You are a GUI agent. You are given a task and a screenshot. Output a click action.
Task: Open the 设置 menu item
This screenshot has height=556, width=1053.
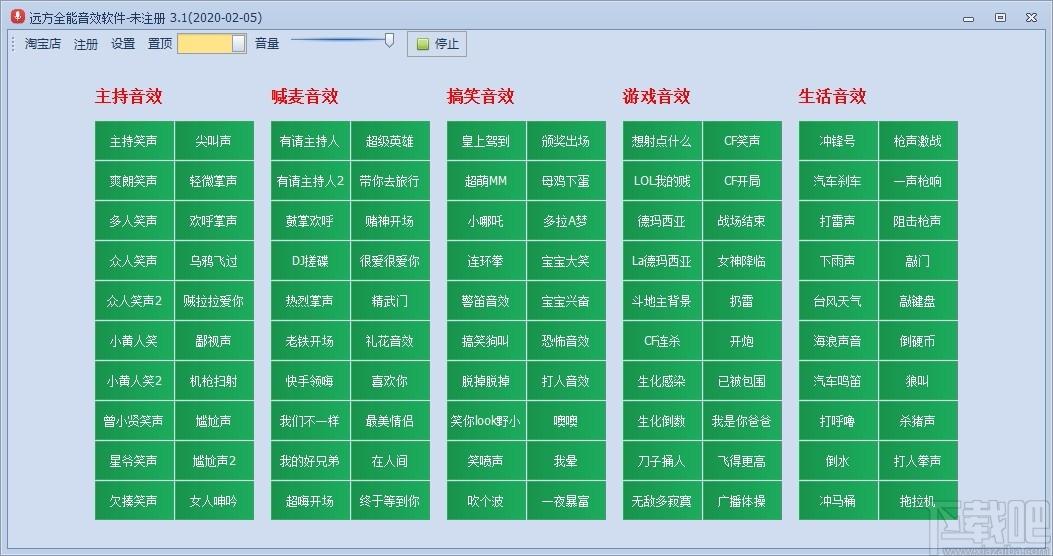click(123, 44)
